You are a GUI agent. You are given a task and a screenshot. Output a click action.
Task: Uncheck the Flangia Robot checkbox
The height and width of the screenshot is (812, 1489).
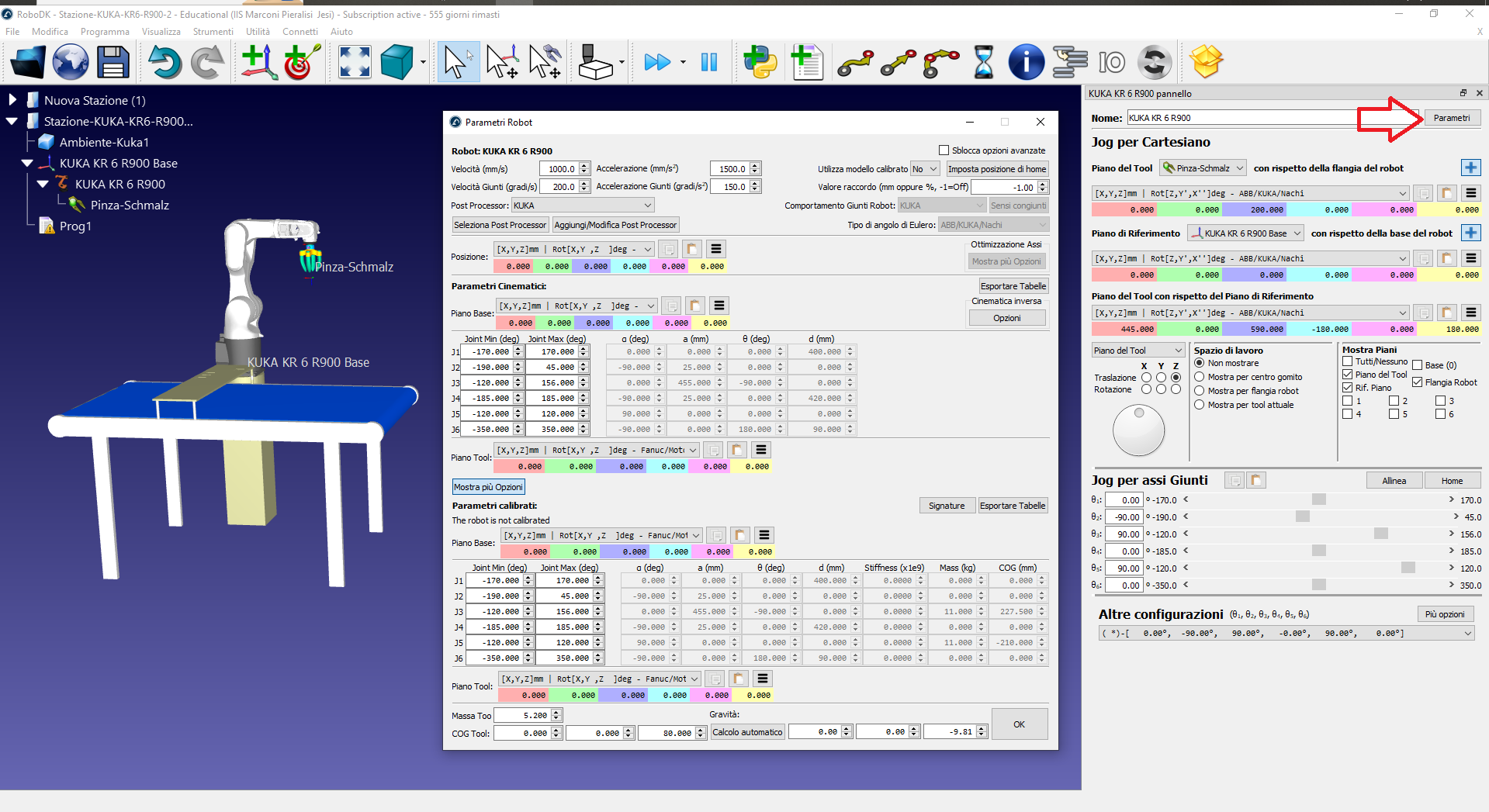tap(1418, 382)
